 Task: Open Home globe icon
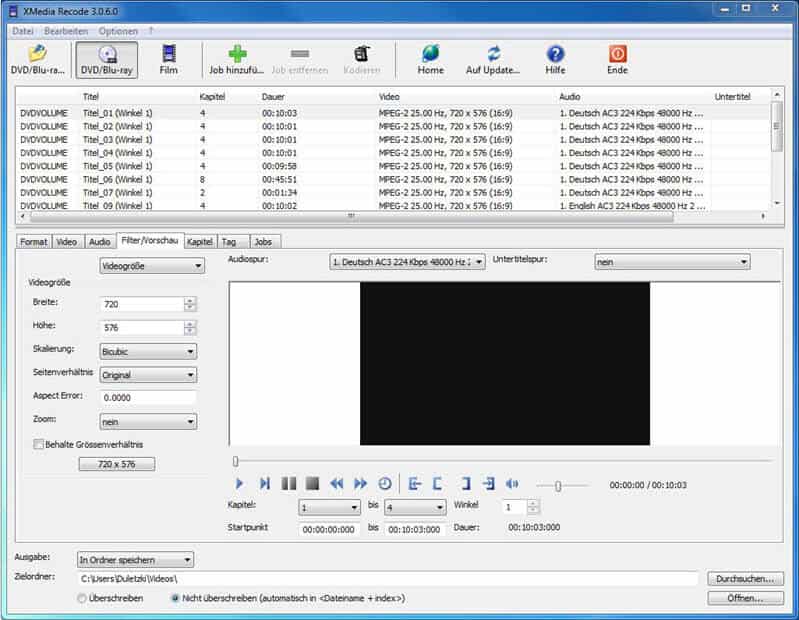[431, 60]
